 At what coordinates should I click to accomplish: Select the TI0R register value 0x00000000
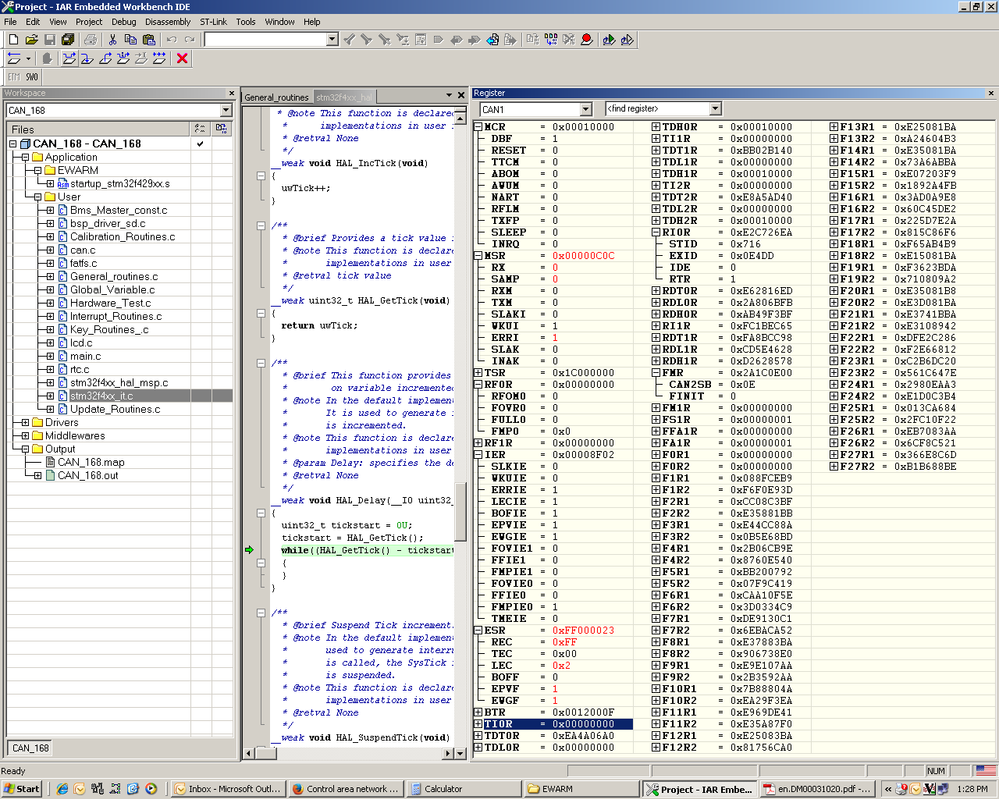583,724
